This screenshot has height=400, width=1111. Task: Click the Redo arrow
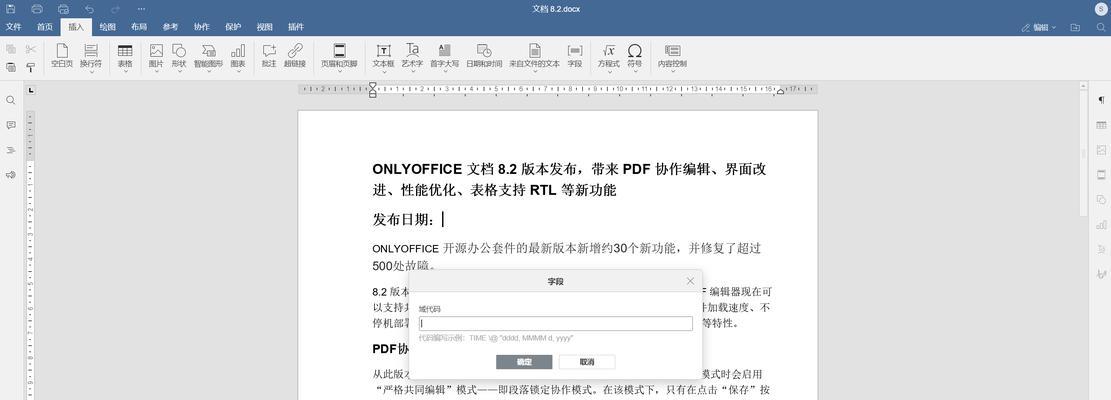tap(115, 8)
